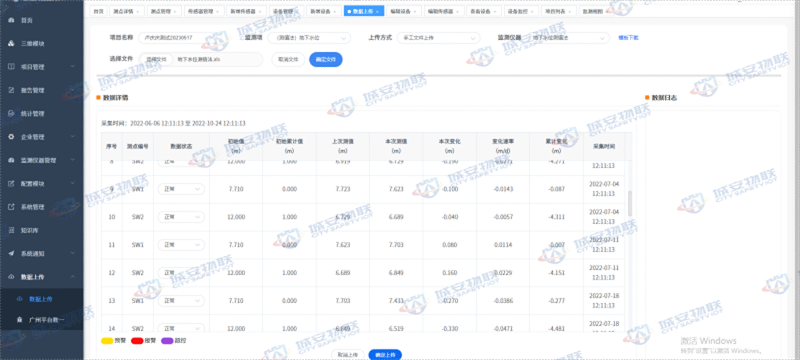Collapse the 数据上传 parent menu chevron
The width and height of the screenshot is (800, 360).
point(72,277)
